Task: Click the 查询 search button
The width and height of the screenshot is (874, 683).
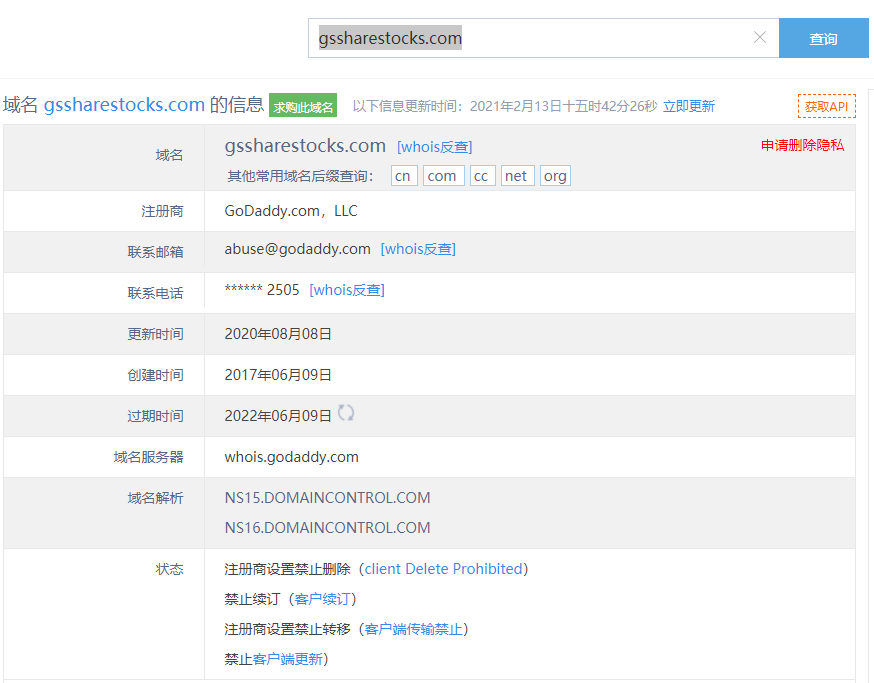Action: point(823,39)
